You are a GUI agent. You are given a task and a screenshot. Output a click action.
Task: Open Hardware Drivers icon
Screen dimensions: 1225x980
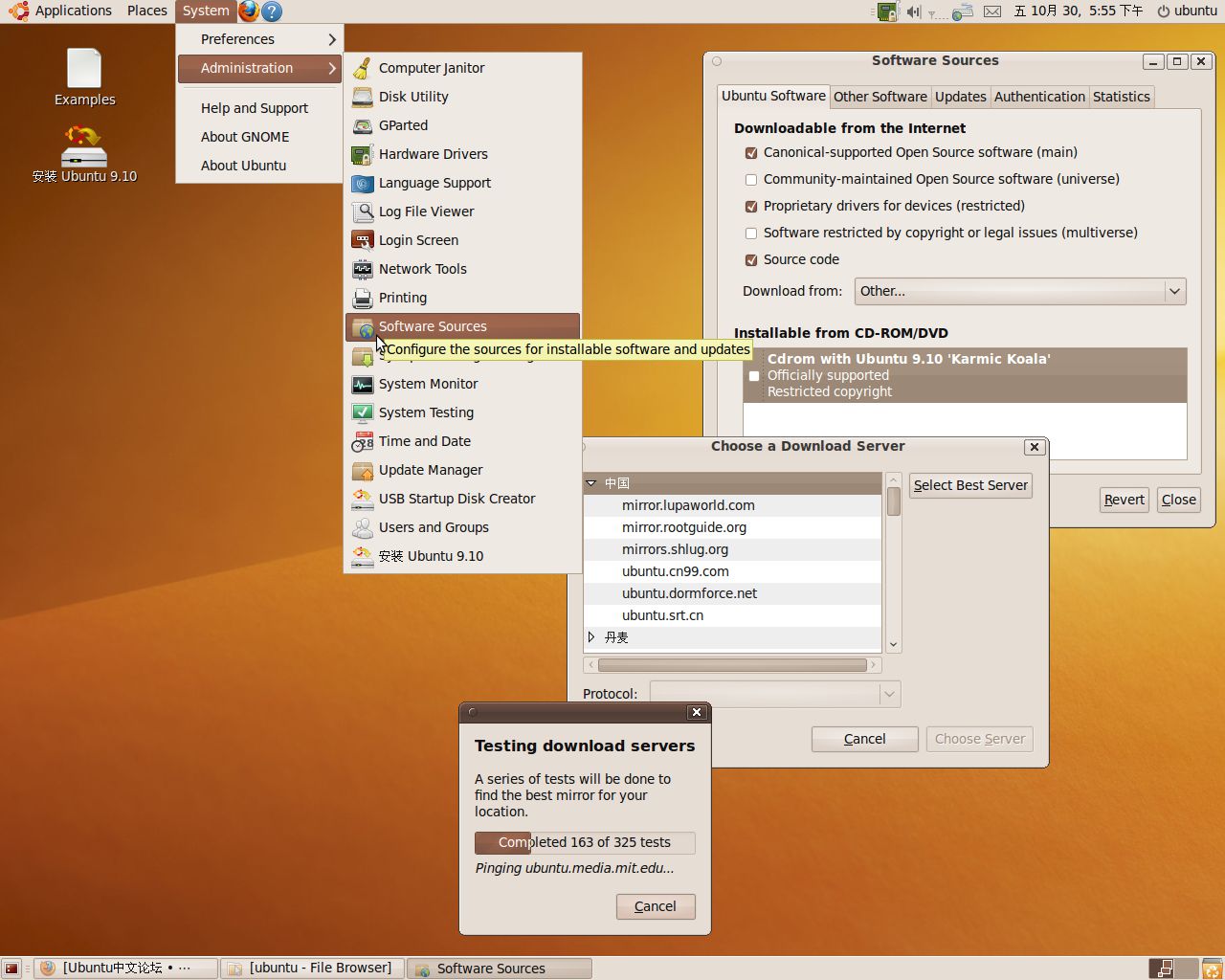point(363,154)
